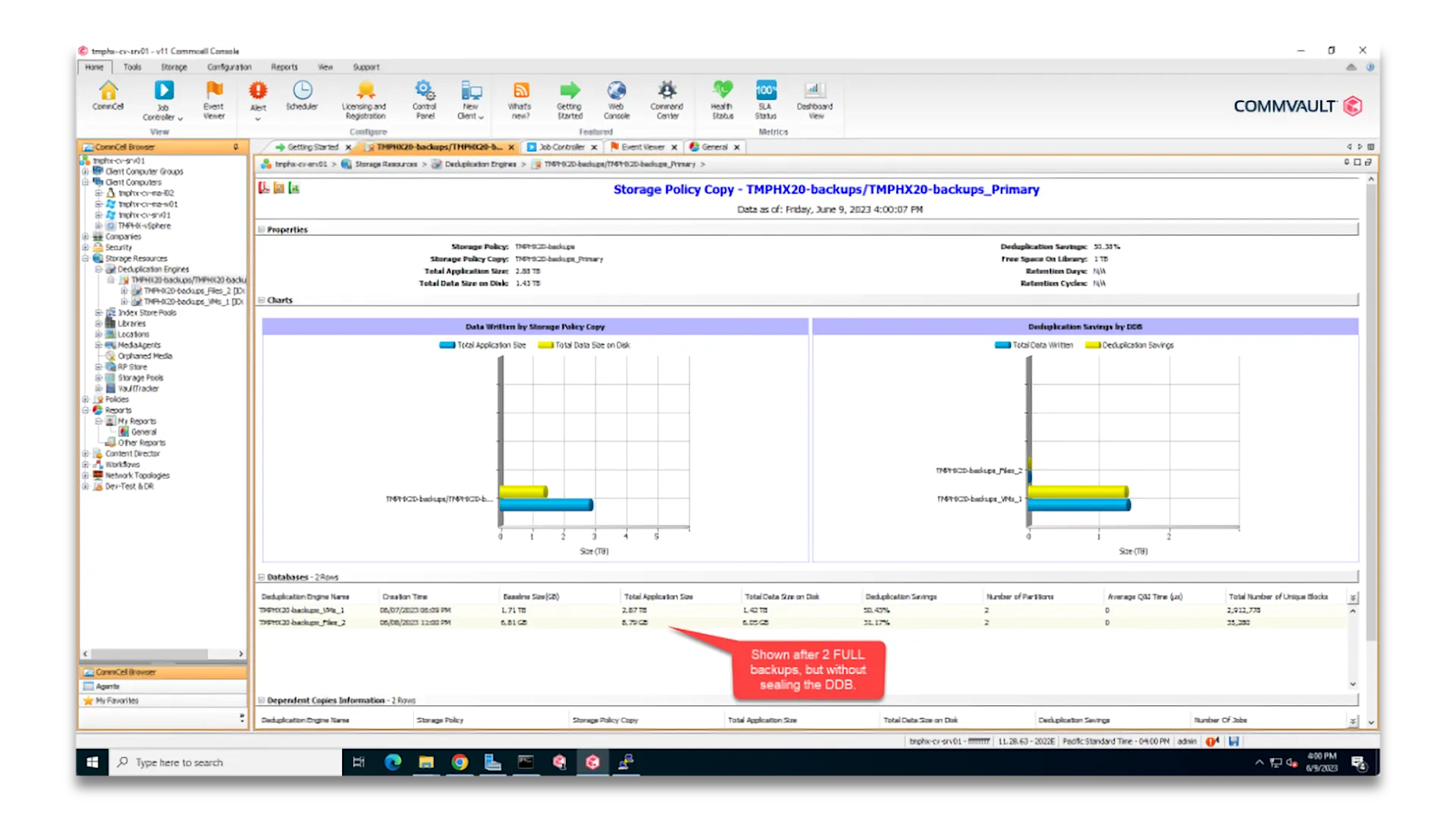Viewport: 1456px width, 819px height.
Task: Open File Explorer from taskbar
Action: coord(426,763)
